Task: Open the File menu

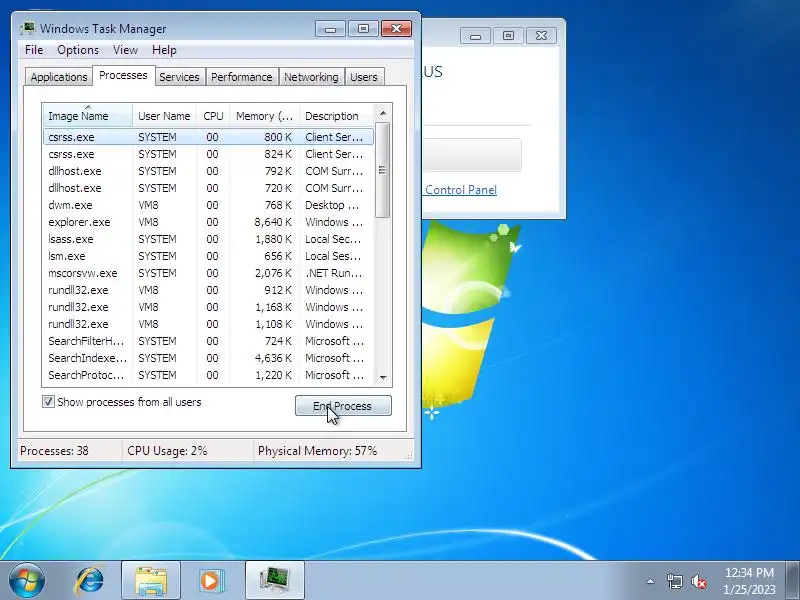Action: (x=34, y=50)
